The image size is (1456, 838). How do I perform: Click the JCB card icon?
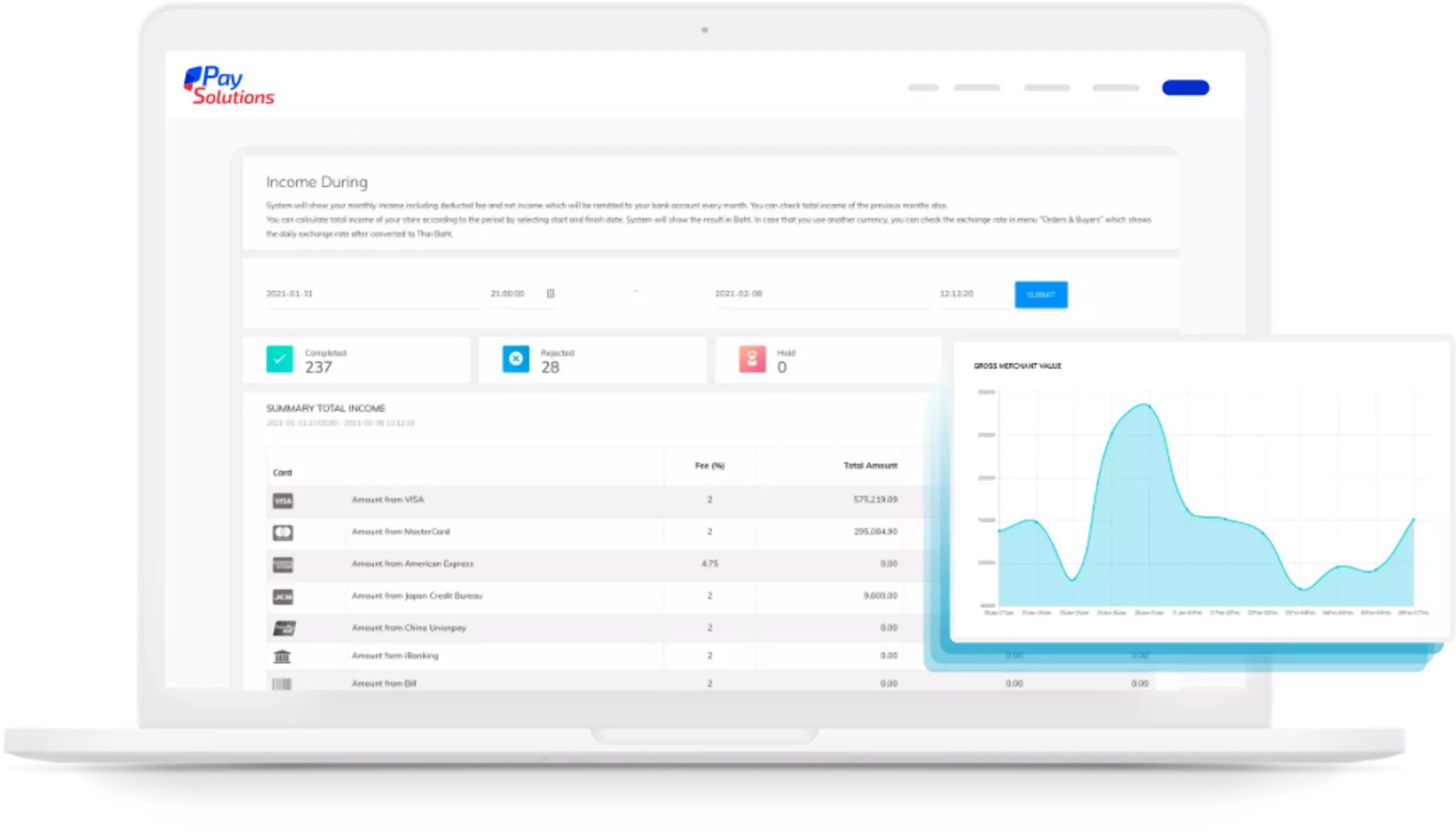pos(283,596)
